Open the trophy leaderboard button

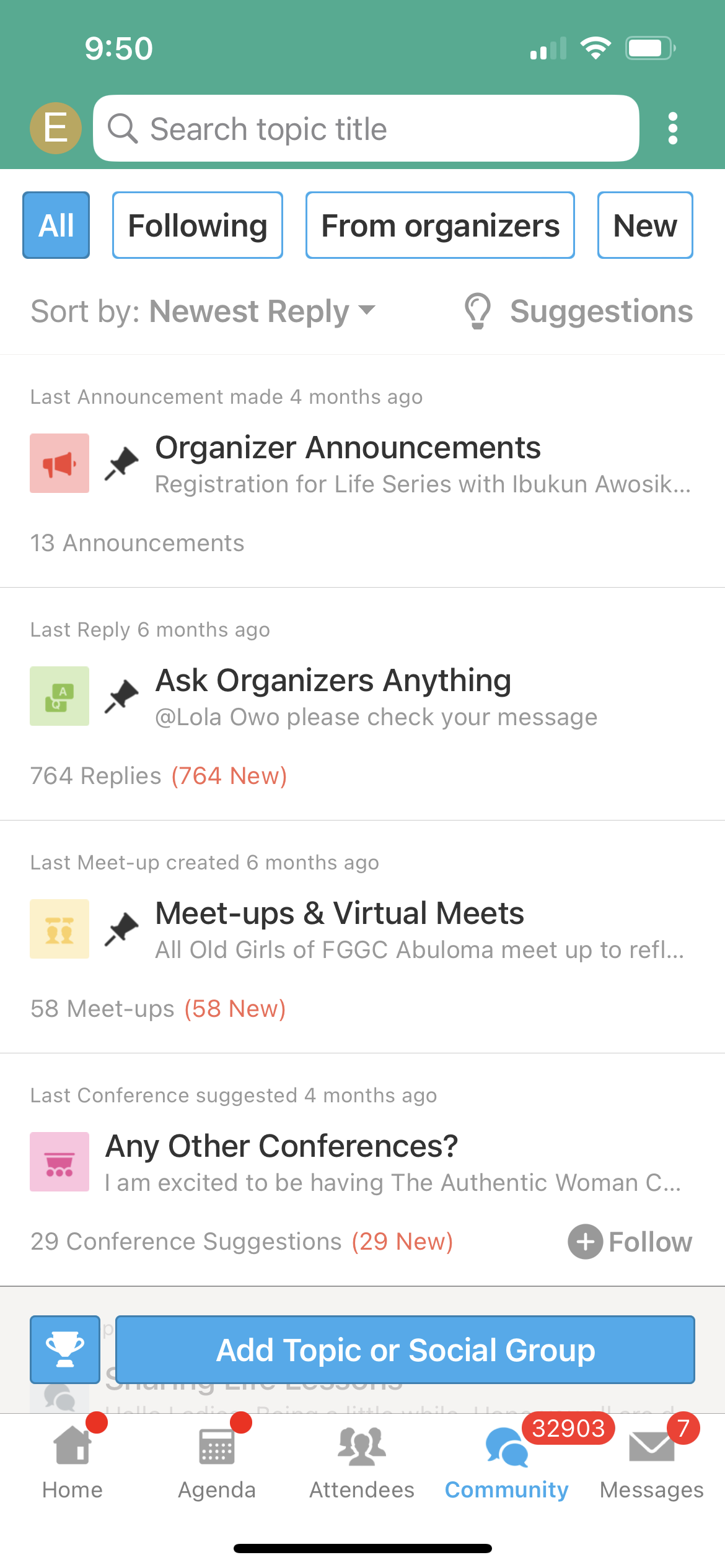pos(65,1349)
